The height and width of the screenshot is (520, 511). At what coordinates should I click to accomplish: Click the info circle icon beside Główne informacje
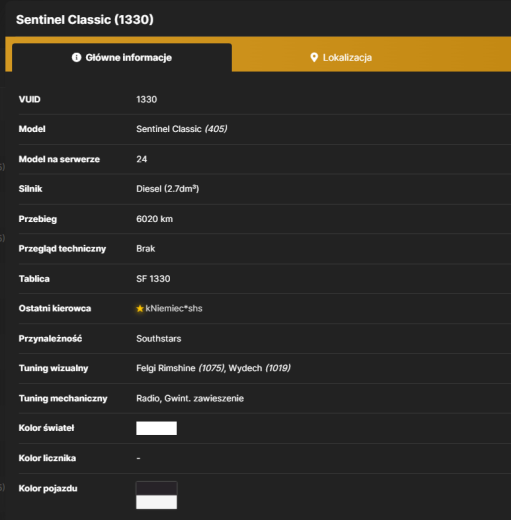pos(76,57)
